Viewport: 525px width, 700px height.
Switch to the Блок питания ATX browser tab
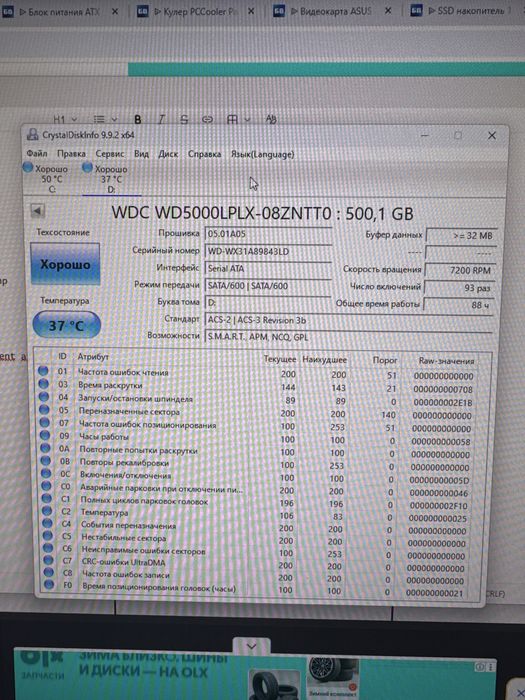(60, 12)
